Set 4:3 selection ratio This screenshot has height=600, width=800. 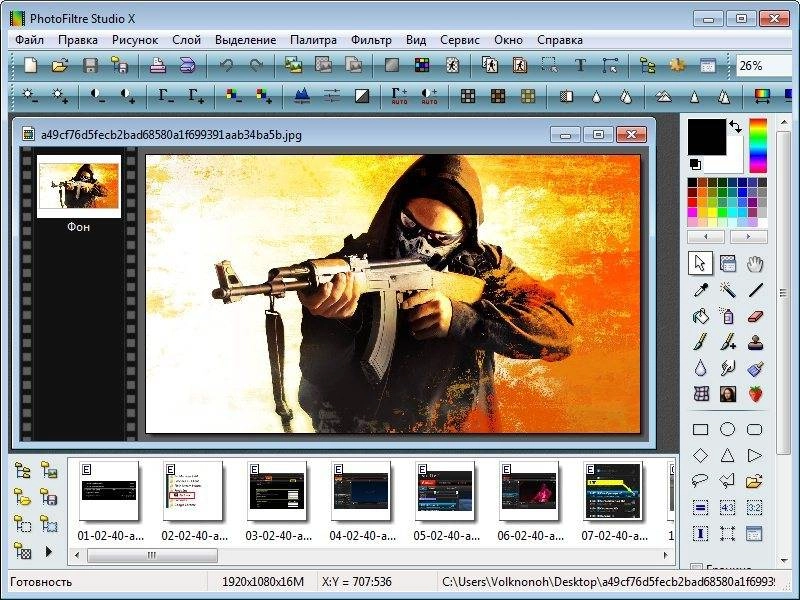728,508
